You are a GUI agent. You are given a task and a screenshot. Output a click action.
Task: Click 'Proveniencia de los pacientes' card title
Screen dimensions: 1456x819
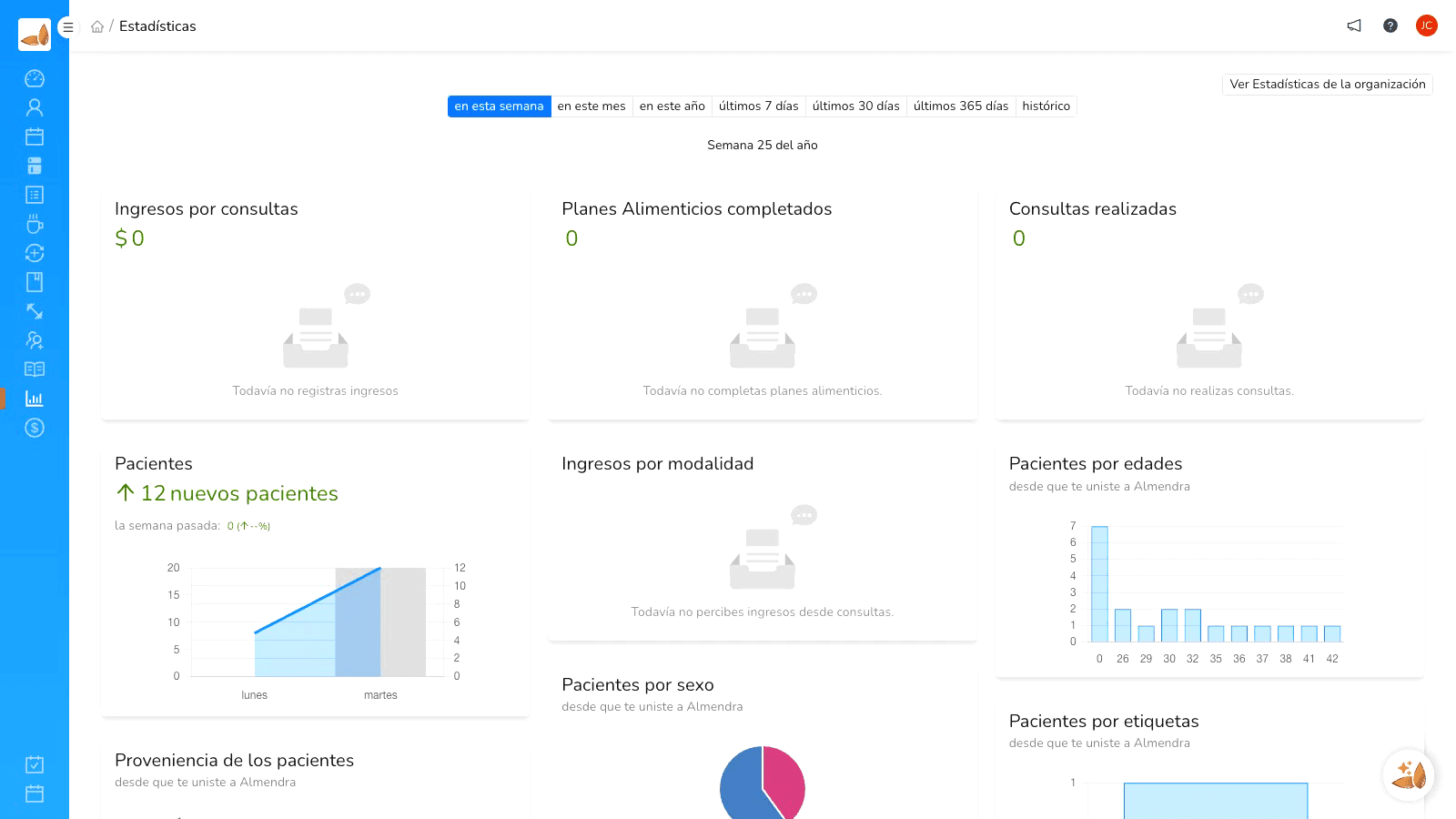tap(235, 761)
